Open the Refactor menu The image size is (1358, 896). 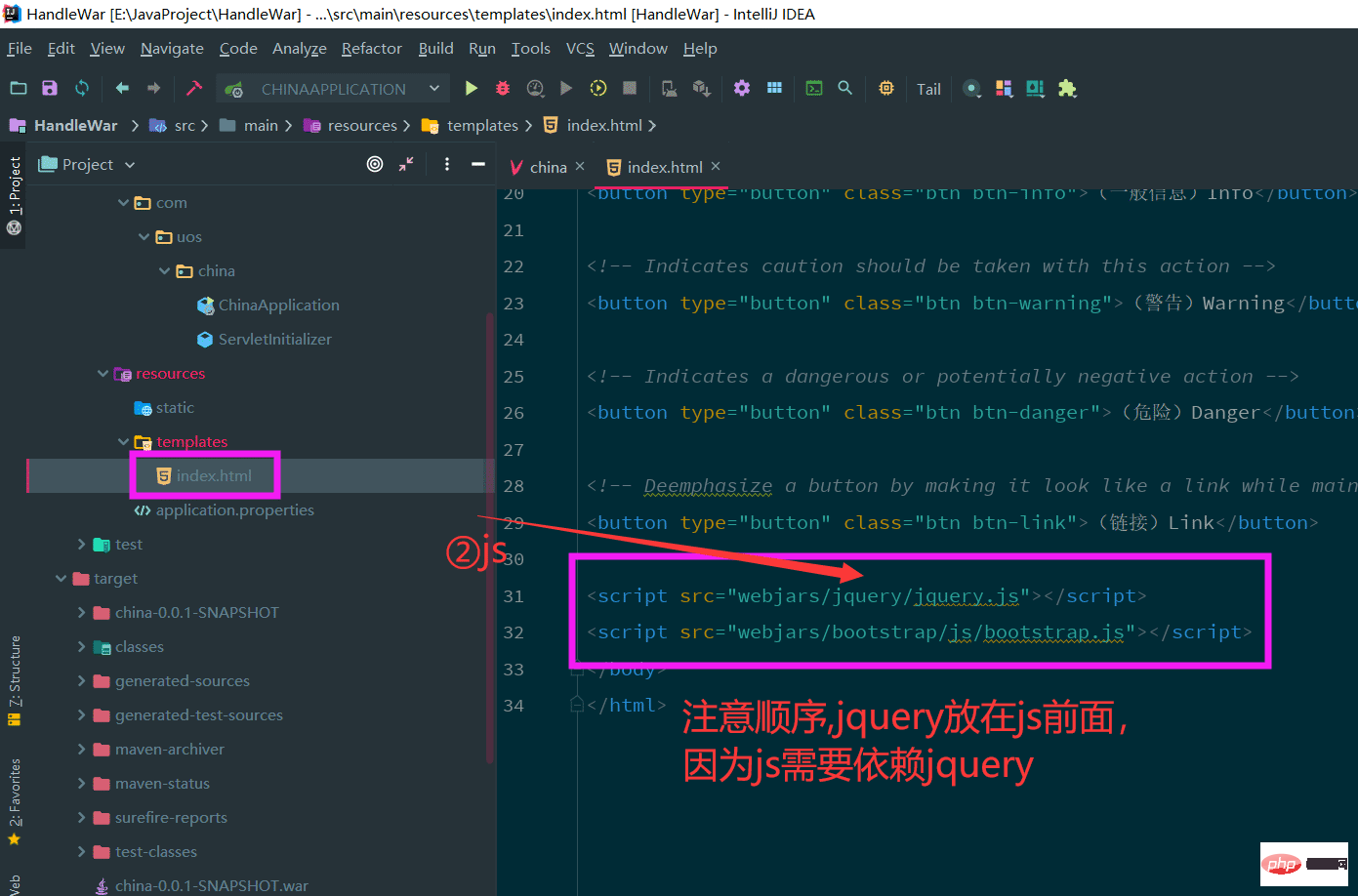(x=371, y=48)
